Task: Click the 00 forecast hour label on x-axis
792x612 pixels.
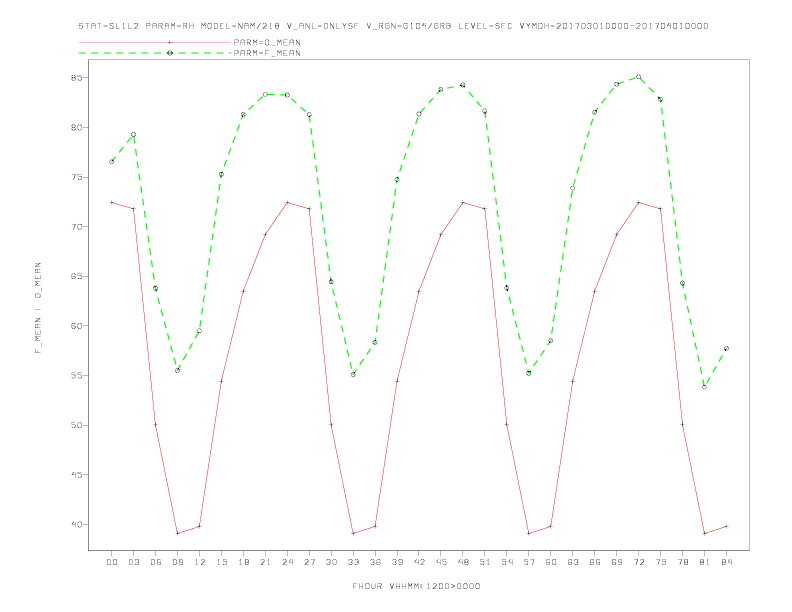Action: (112, 562)
